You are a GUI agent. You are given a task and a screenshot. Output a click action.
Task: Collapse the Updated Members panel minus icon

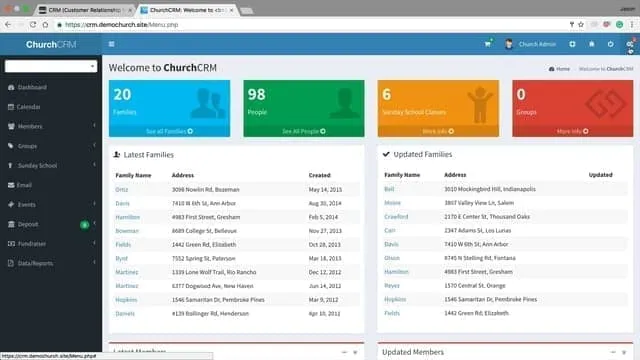click(613, 352)
